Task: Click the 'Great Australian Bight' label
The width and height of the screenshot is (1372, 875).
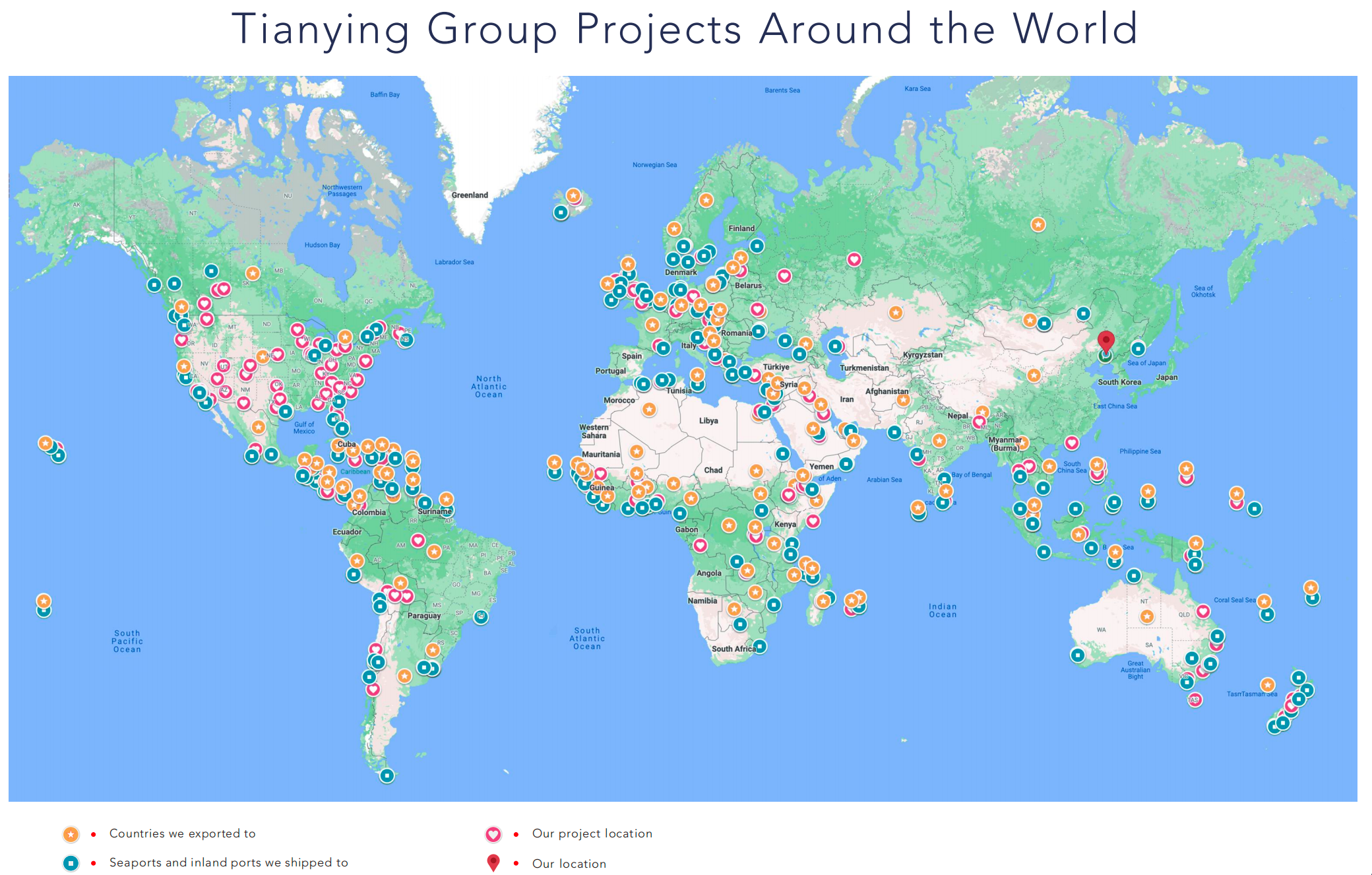Action: click(x=1135, y=670)
